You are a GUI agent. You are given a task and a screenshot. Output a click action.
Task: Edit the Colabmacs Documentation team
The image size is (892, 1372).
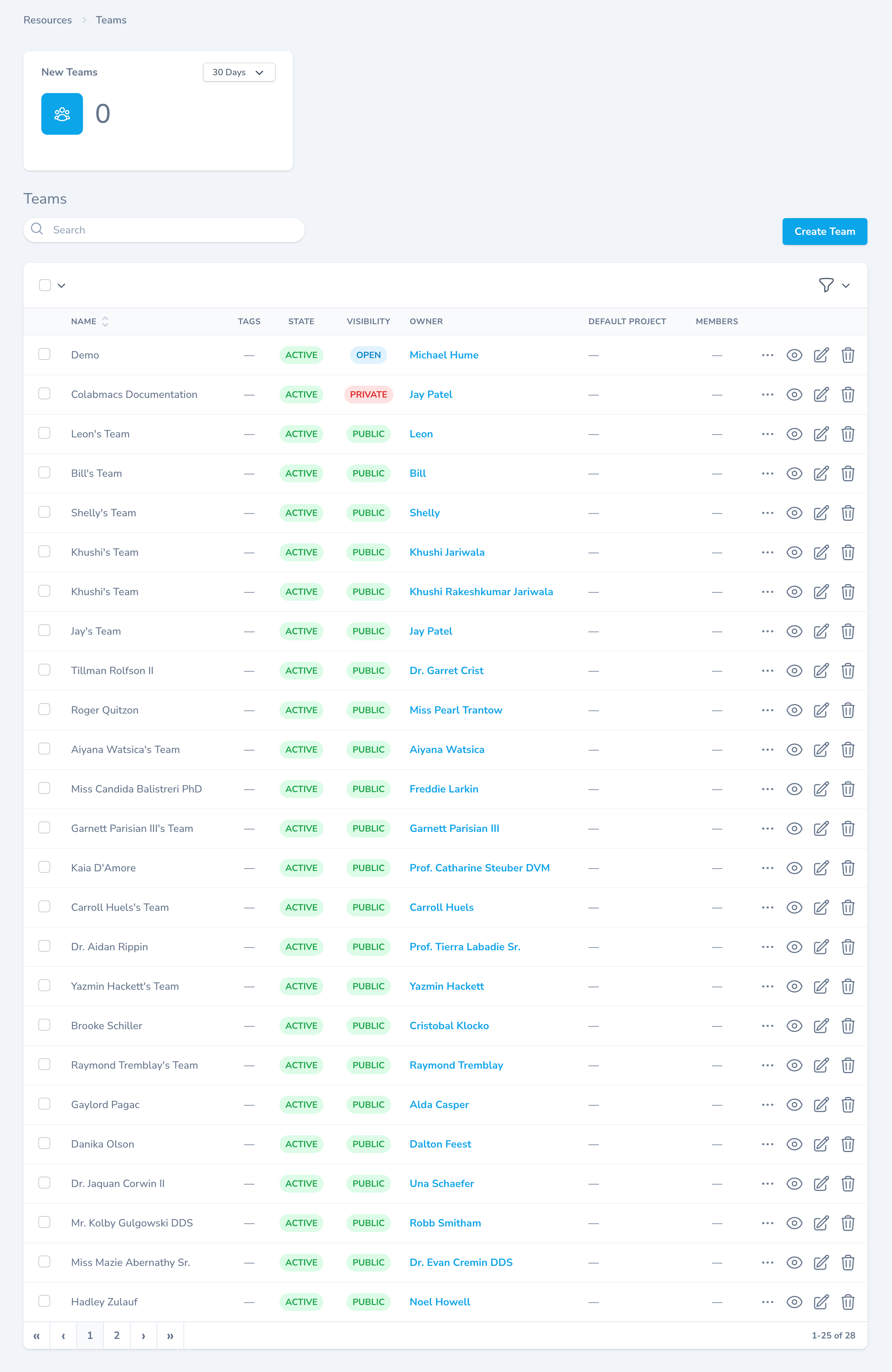[x=821, y=394]
